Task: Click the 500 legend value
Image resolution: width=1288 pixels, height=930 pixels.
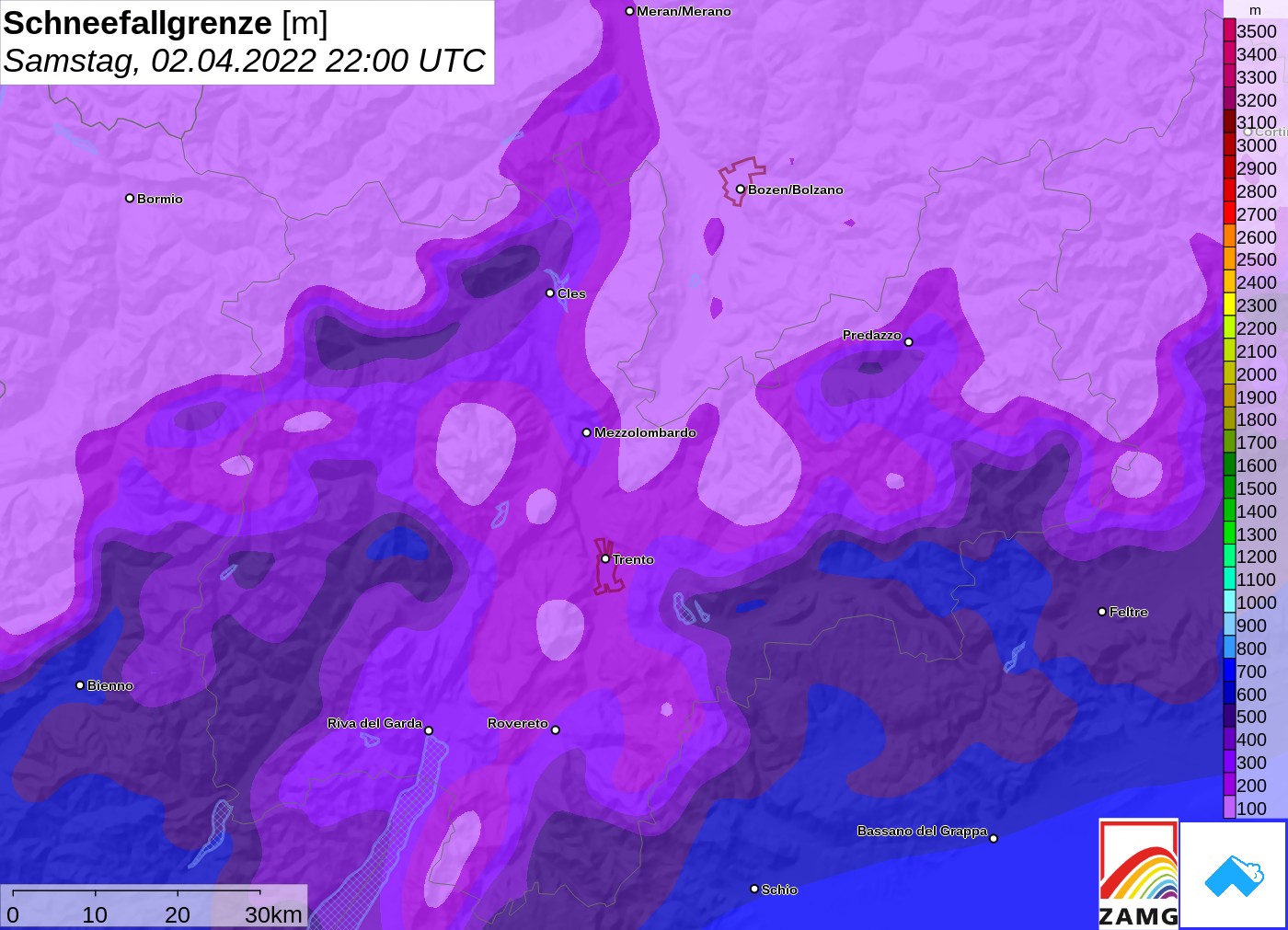Action: [x=1252, y=717]
